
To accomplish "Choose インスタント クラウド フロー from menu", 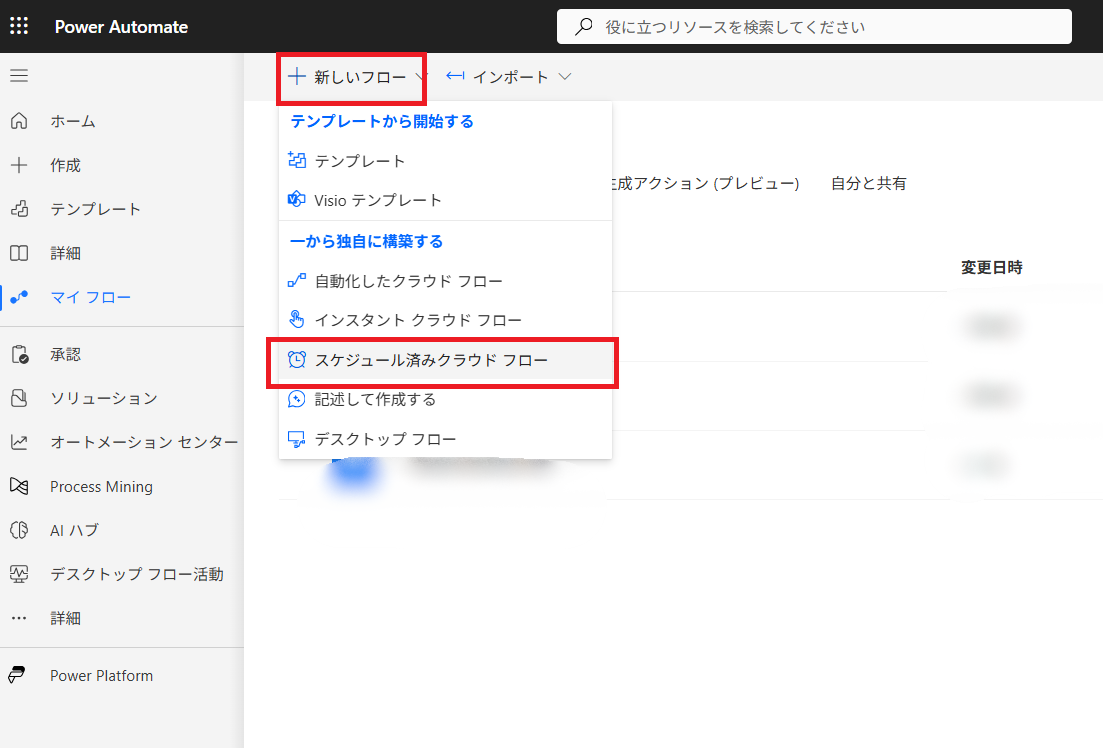I will point(418,320).
